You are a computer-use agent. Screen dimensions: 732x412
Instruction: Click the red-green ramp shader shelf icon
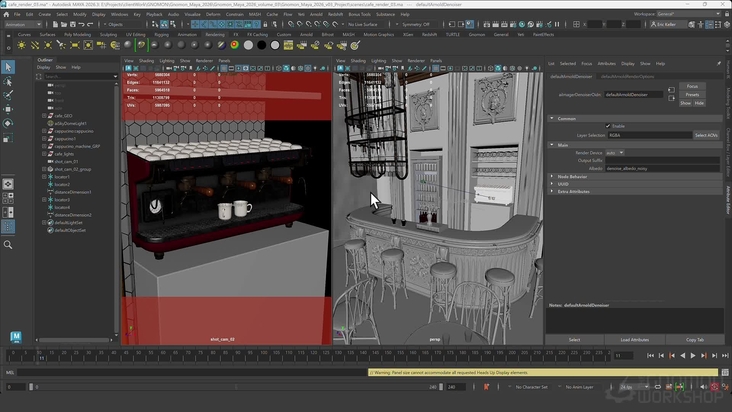[x=235, y=45]
